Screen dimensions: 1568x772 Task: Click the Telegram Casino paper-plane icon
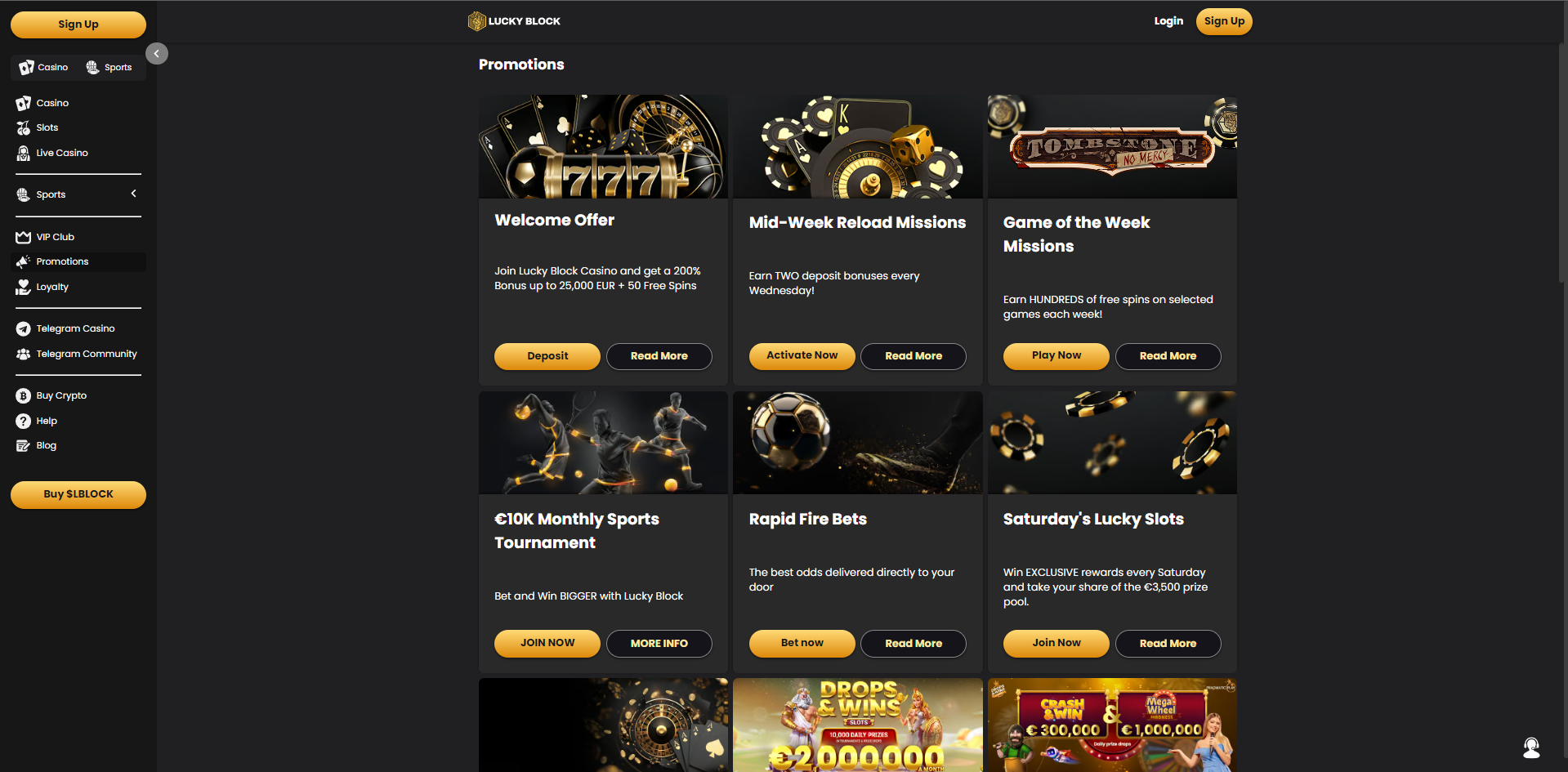[x=23, y=328]
